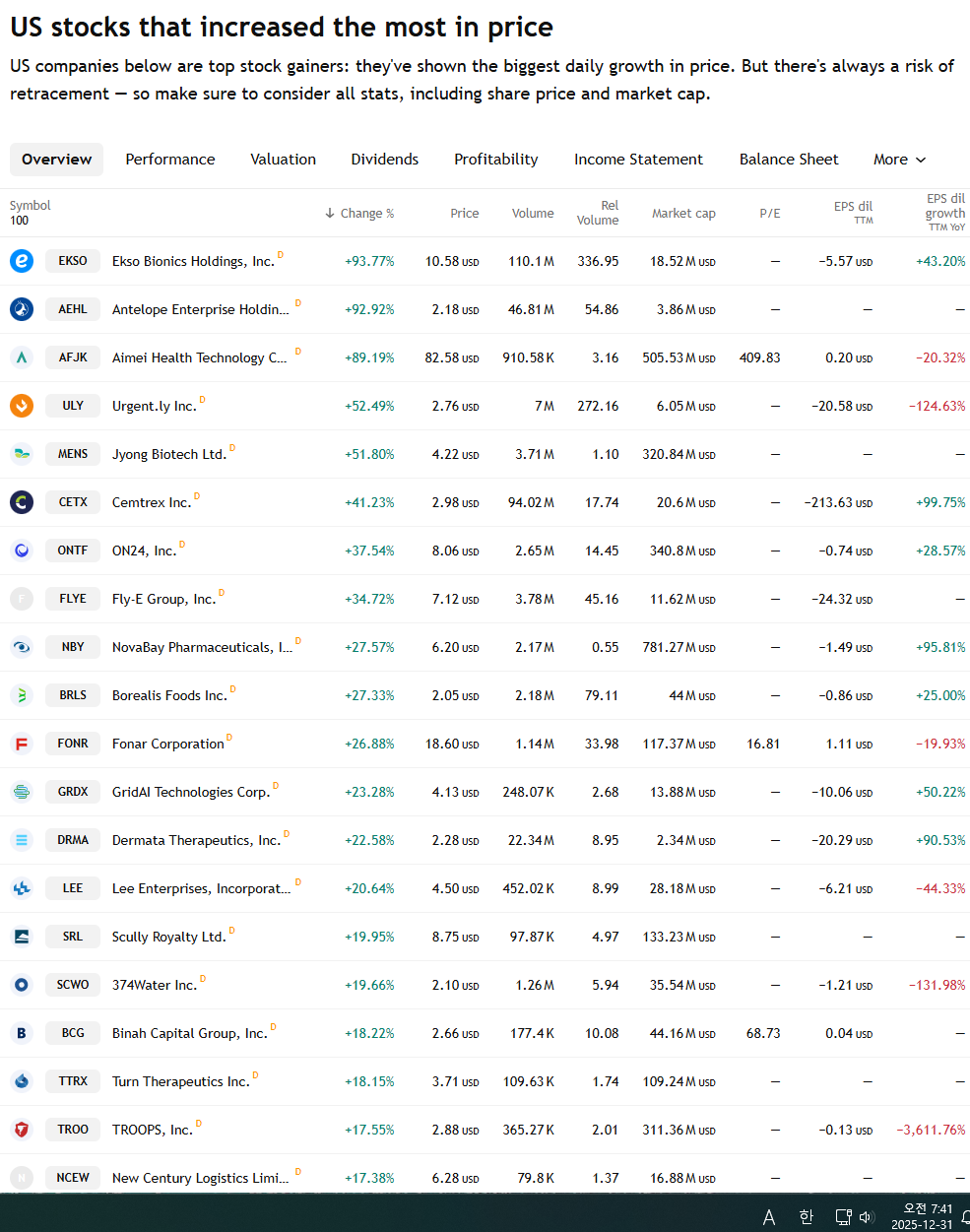Click the Scully Royalty logo icon

pyautogui.click(x=22, y=937)
